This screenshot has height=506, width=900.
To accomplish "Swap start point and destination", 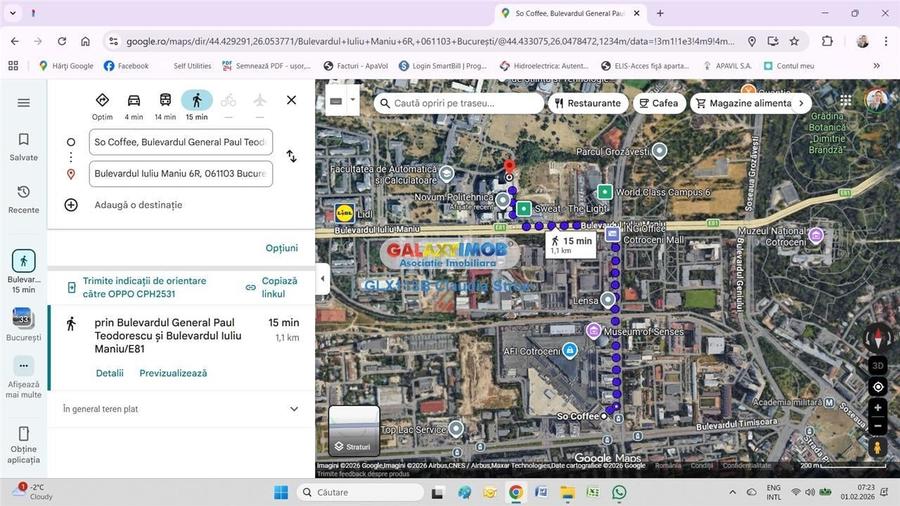I will coord(291,157).
